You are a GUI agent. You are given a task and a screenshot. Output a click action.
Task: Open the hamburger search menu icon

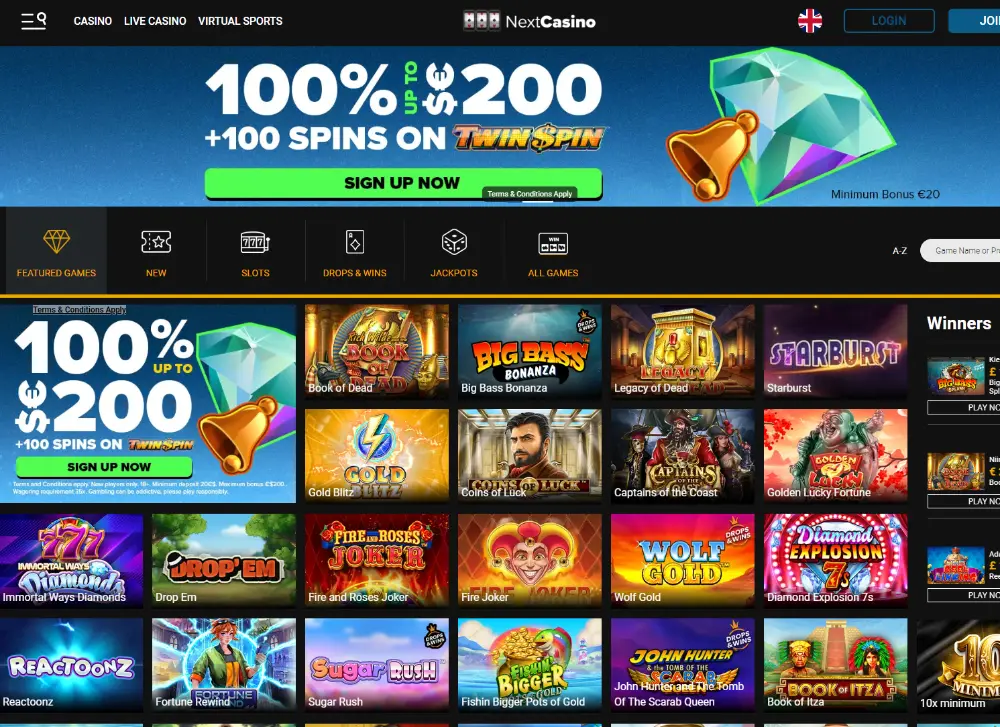[33, 21]
